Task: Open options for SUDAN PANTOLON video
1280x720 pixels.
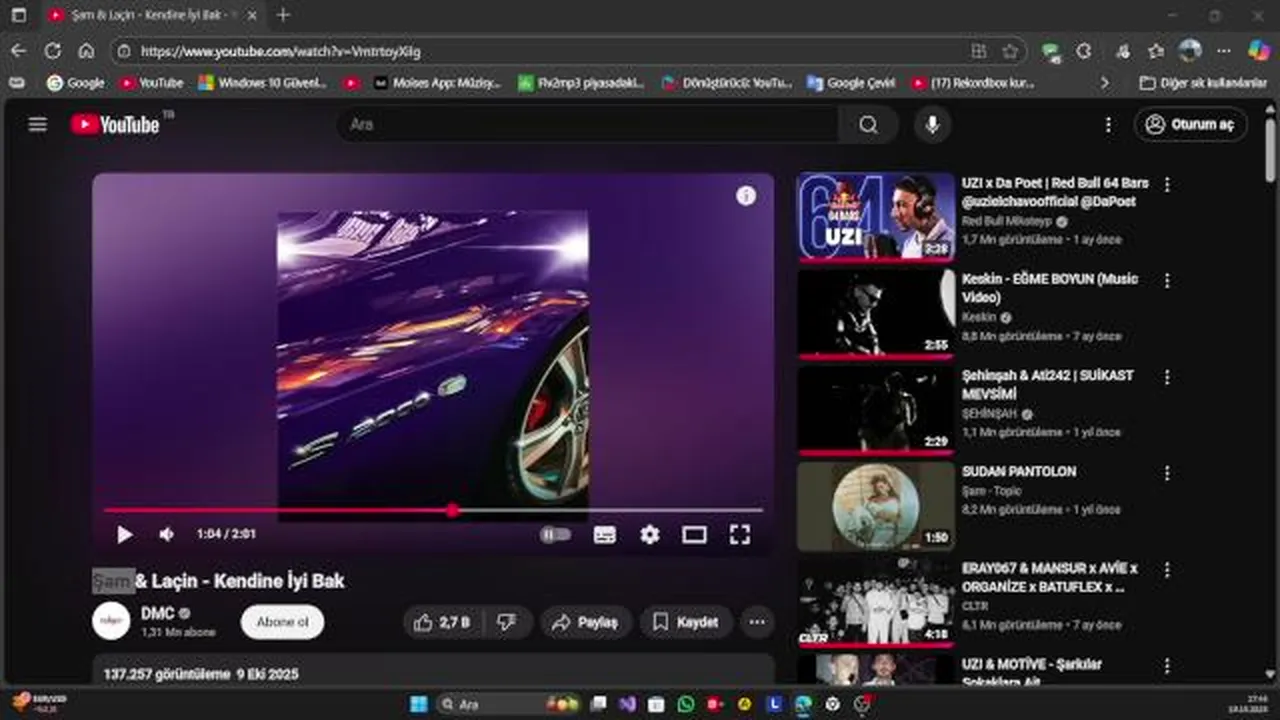Action: 1166,473
